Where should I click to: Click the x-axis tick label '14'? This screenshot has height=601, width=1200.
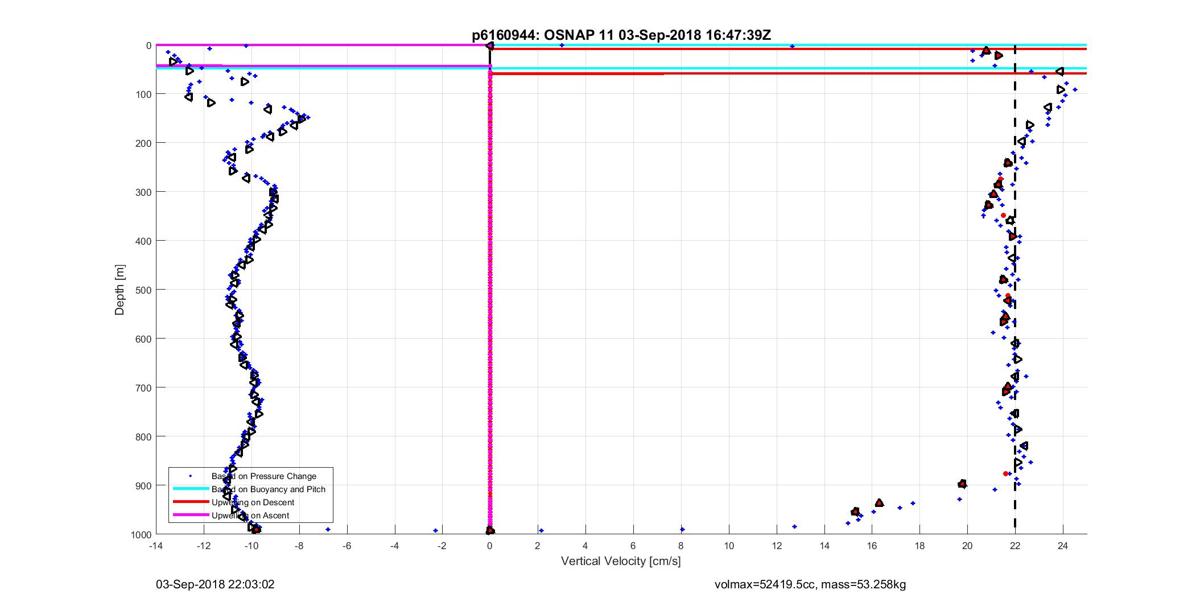click(x=824, y=545)
